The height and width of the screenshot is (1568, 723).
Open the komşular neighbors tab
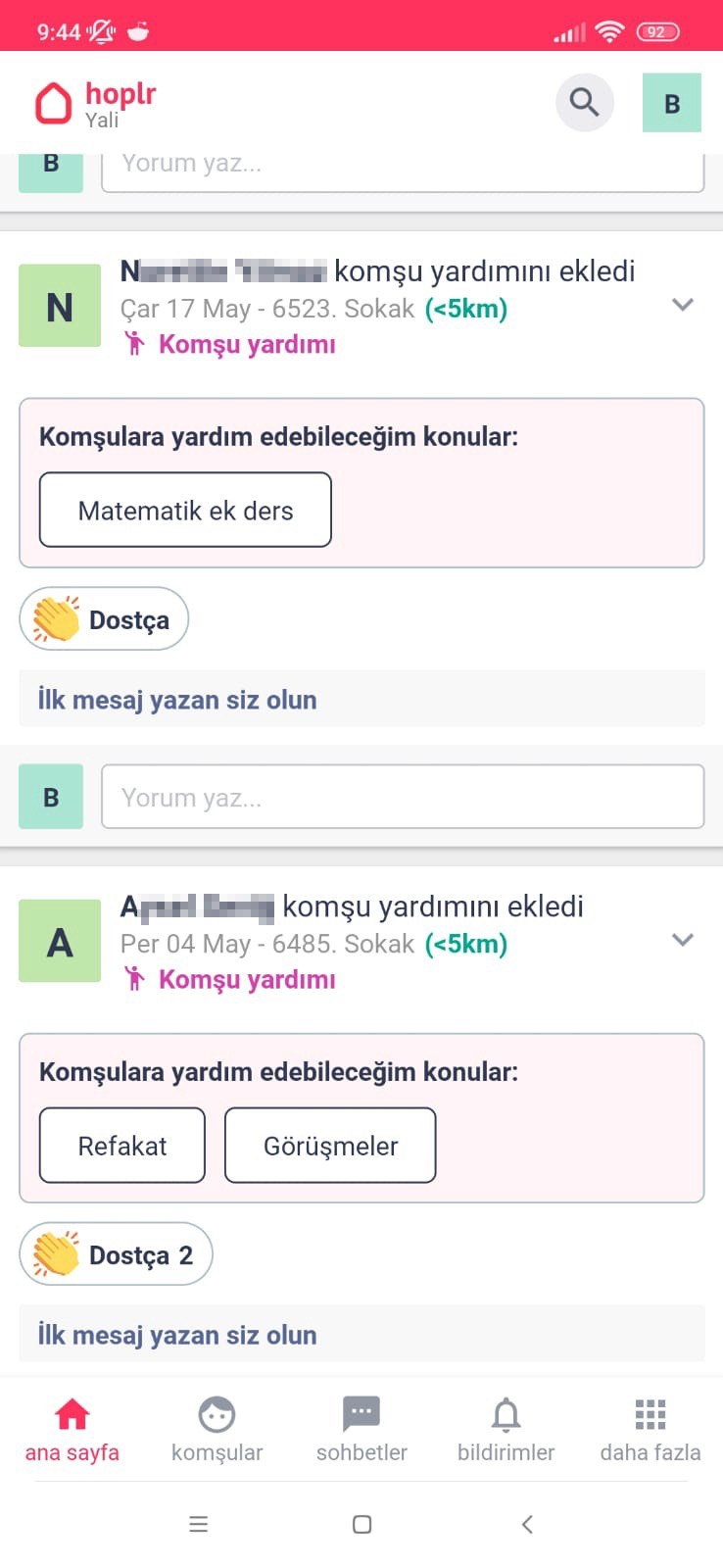coord(217,1429)
